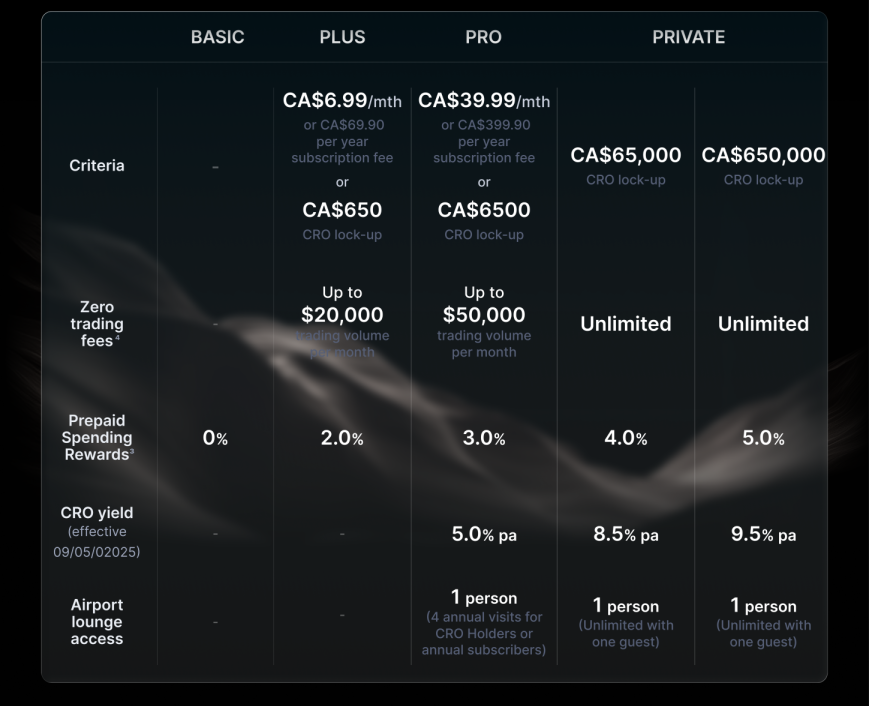Viewport: 869px width, 706px height.
Task: Click the 0% Basic spending rewards value
Action: point(216,438)
